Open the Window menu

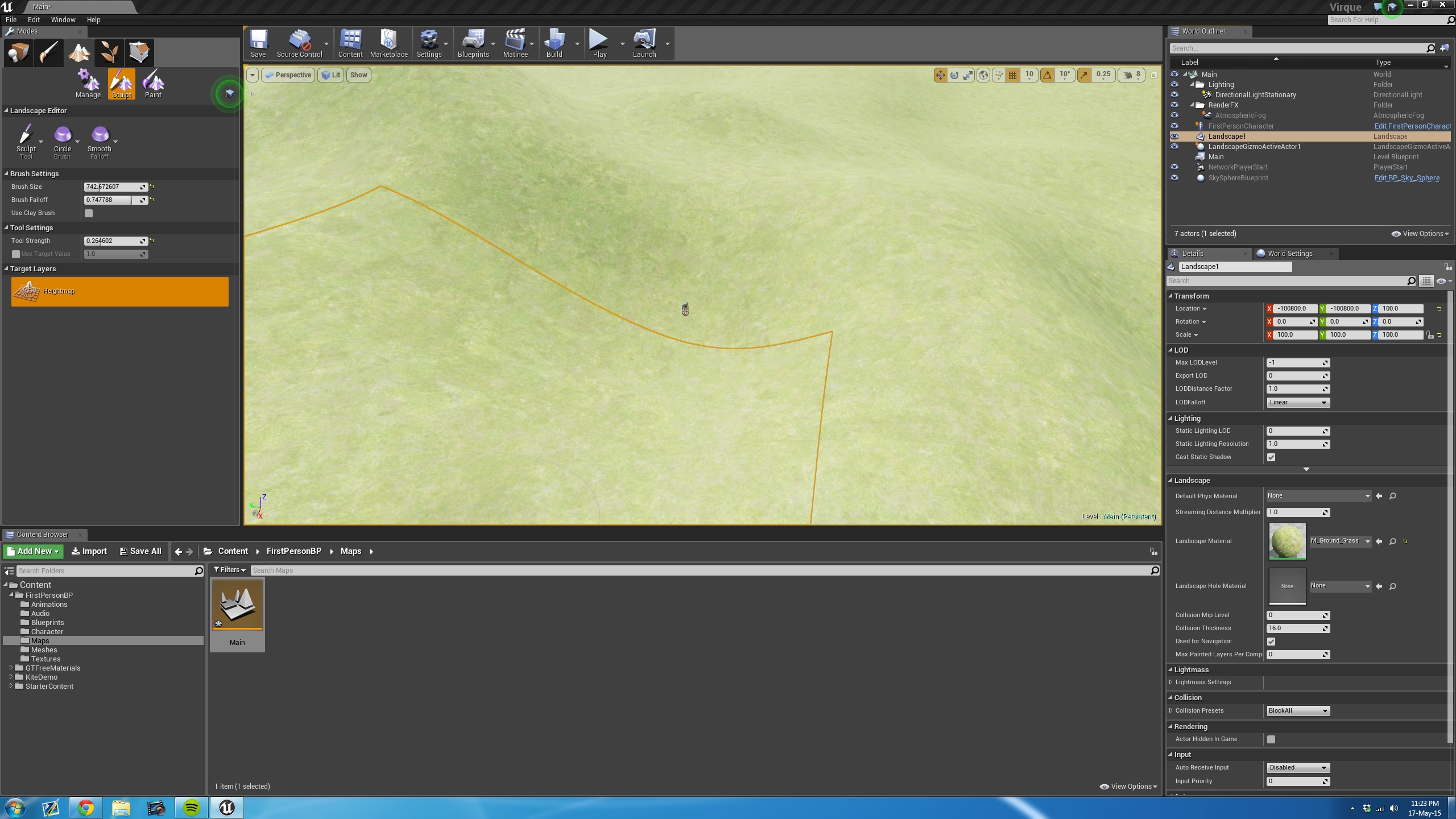pyautogui.click(x=63, y=19)
